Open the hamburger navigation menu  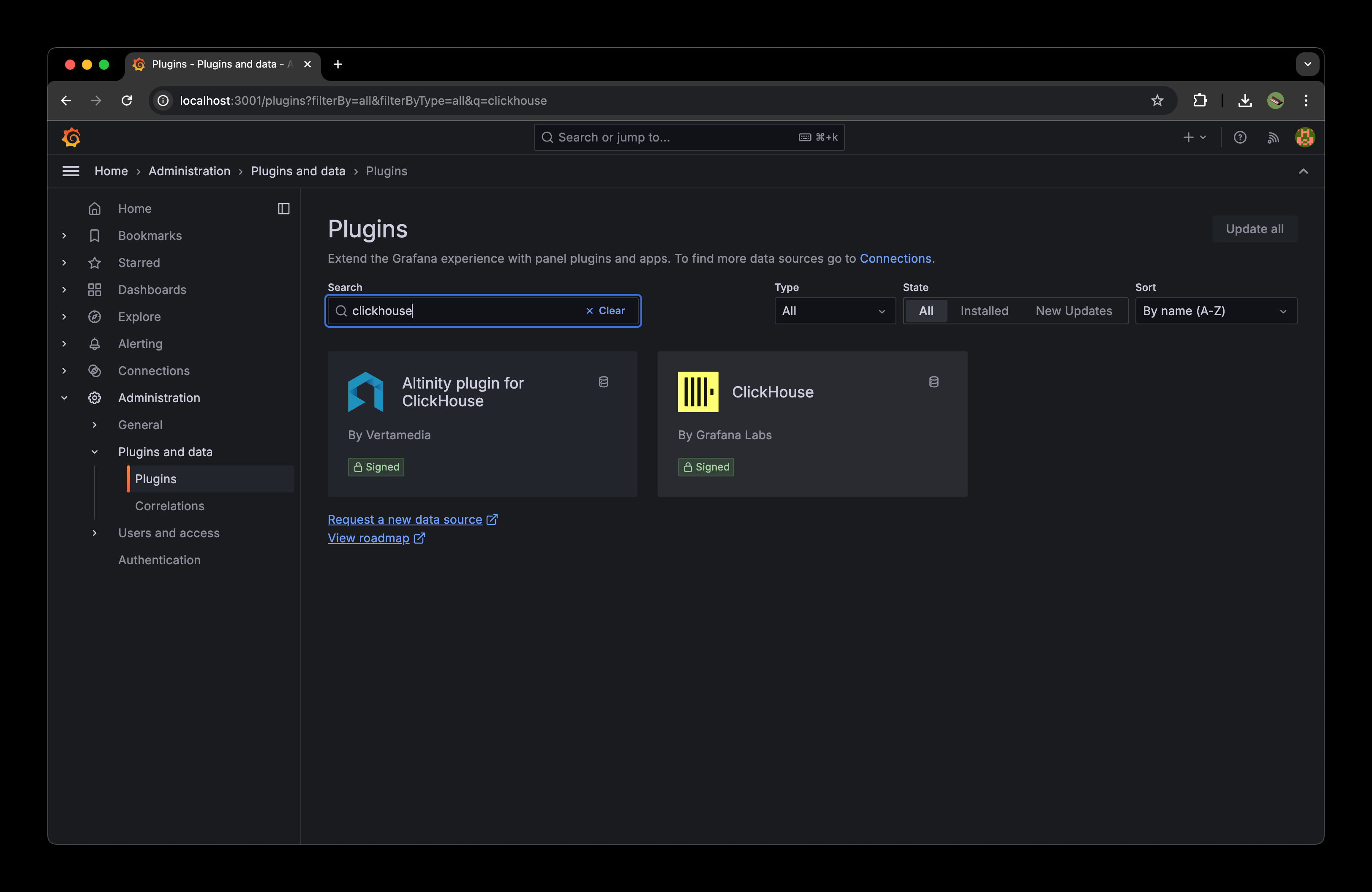71,171
